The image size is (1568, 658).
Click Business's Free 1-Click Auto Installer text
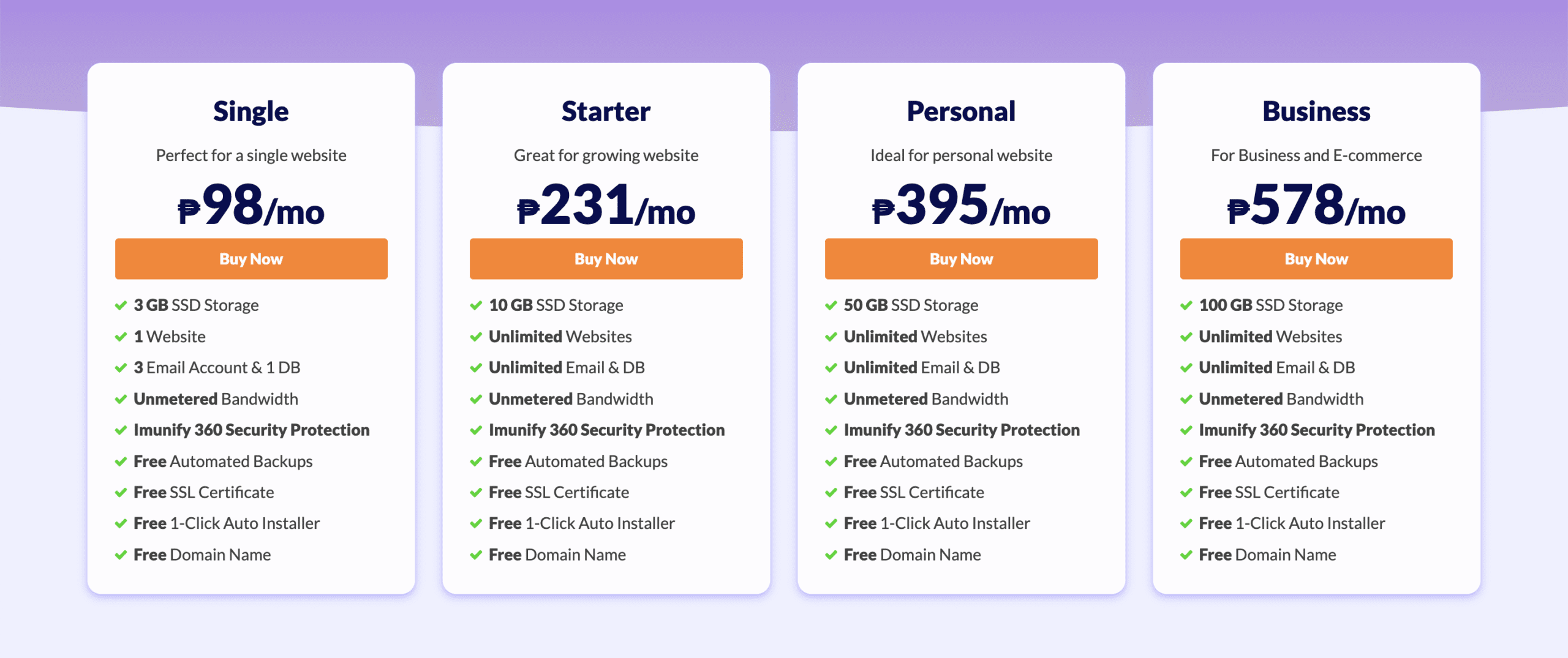coord(1291,523)
